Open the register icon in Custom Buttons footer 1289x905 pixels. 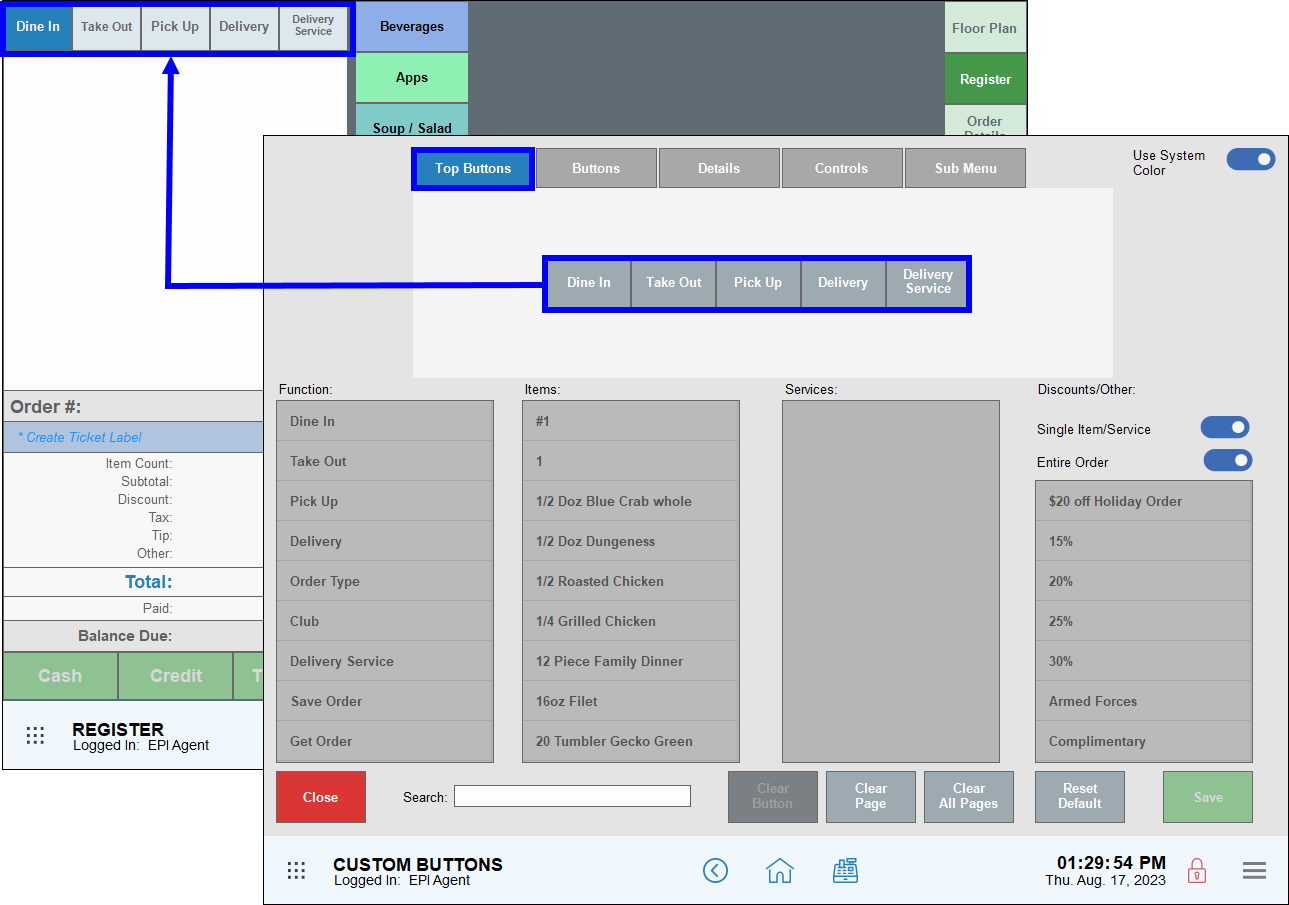tap(846, 871)
